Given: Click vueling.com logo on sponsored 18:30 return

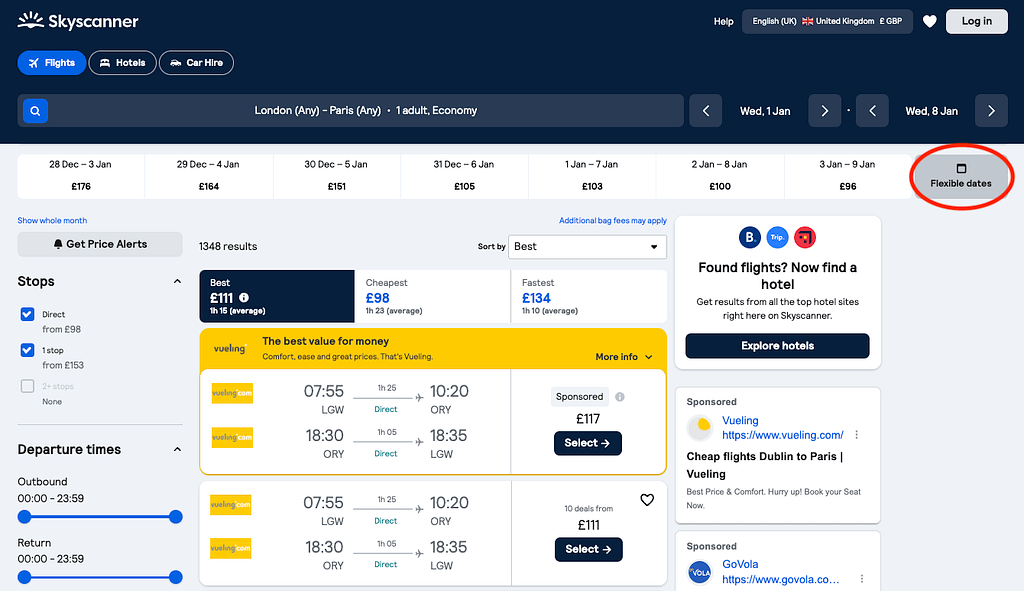Looking at the screenshot, I should (x=232, y=437).
